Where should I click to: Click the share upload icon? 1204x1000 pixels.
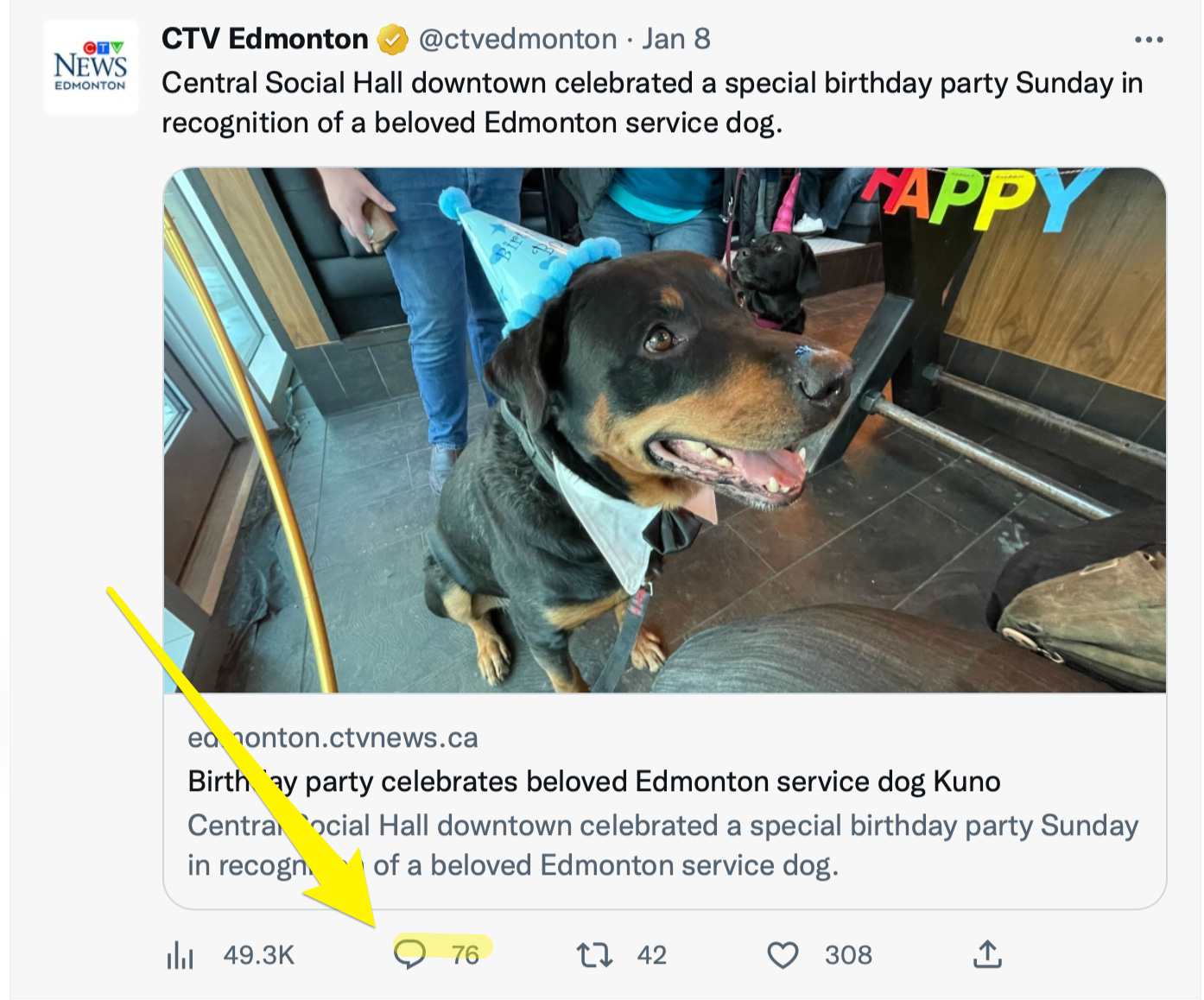[x=987, y=954]
